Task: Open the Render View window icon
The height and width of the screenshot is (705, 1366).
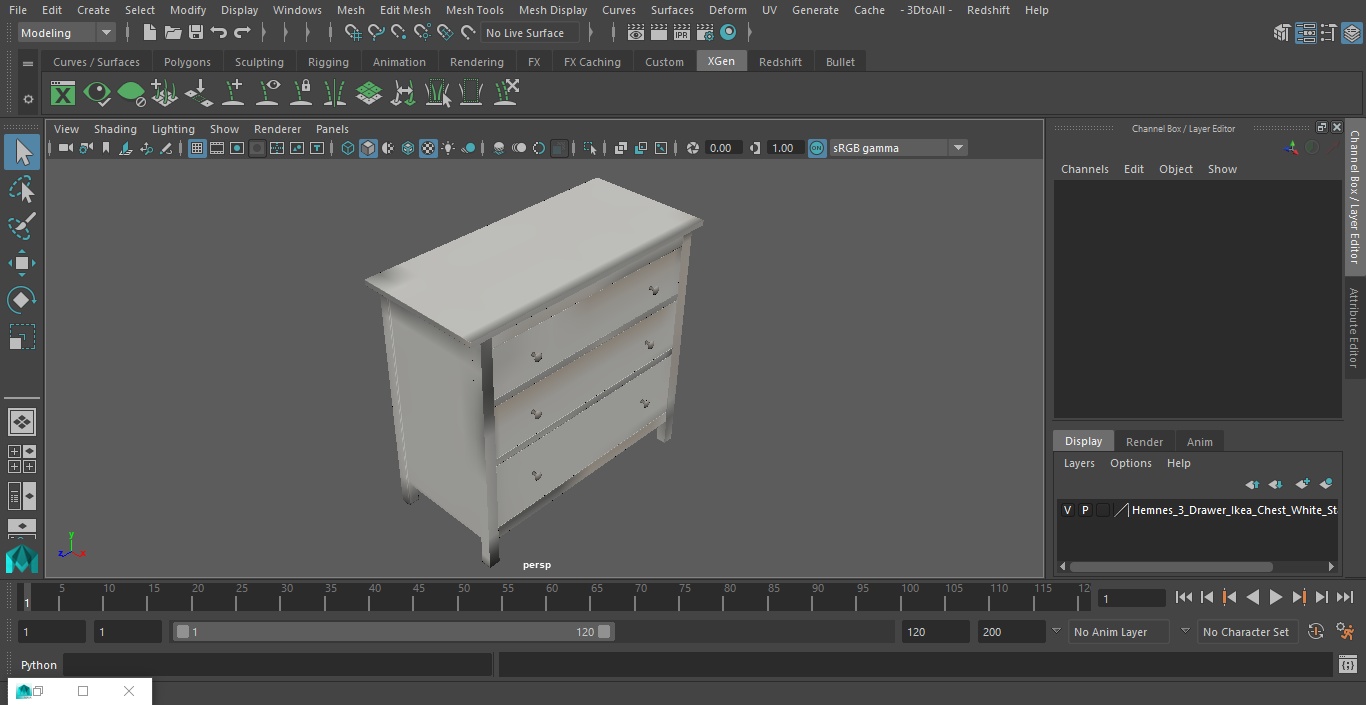Action: click(635, 33)
